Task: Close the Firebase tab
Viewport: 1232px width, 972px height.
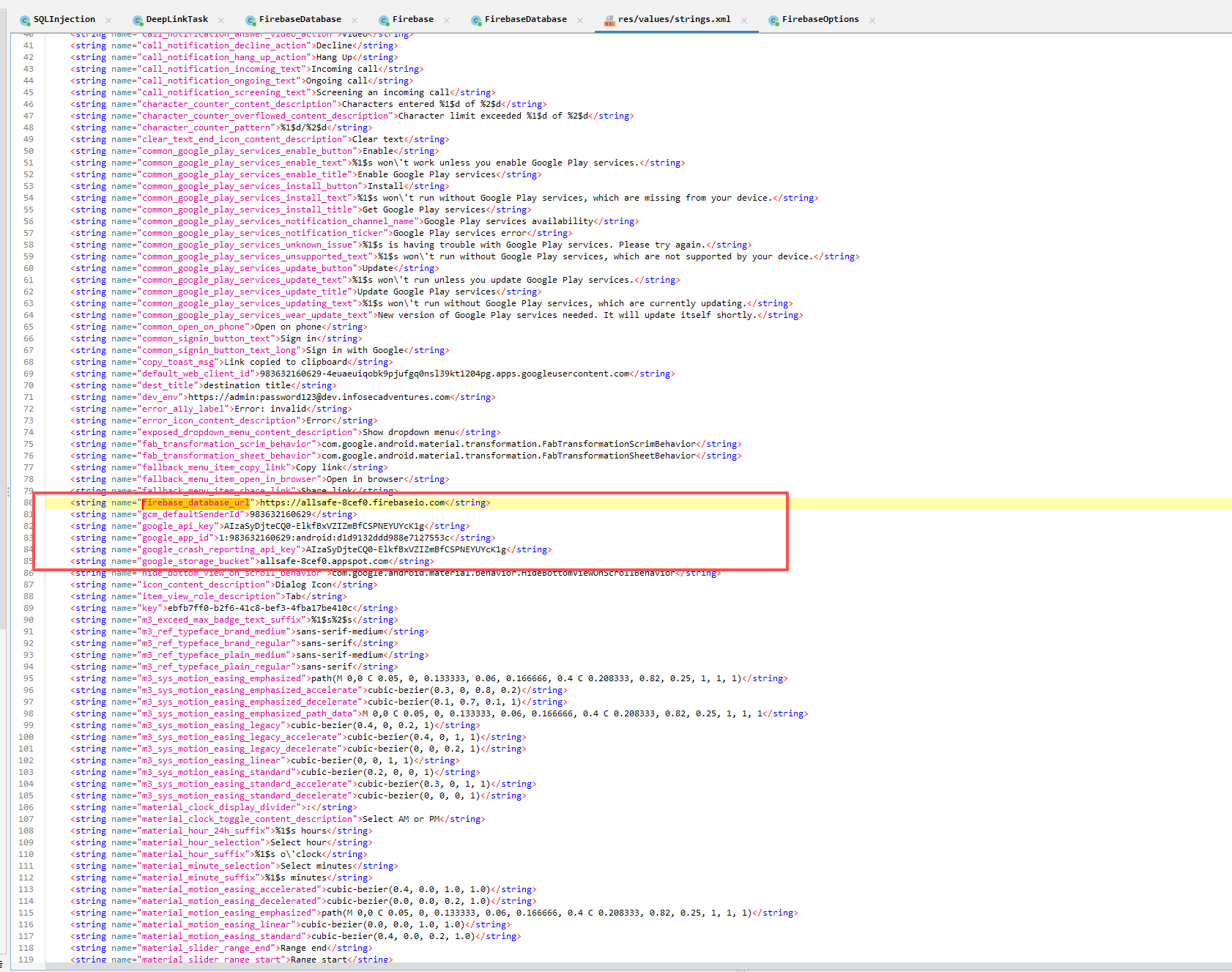Action: click(447, 21)
